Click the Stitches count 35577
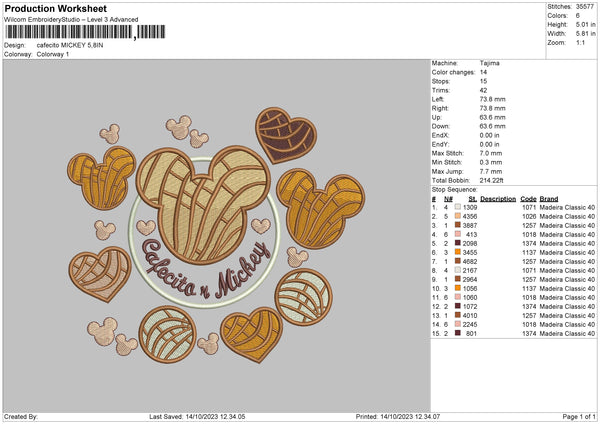The image size is (600, 424). coord(585,7)
